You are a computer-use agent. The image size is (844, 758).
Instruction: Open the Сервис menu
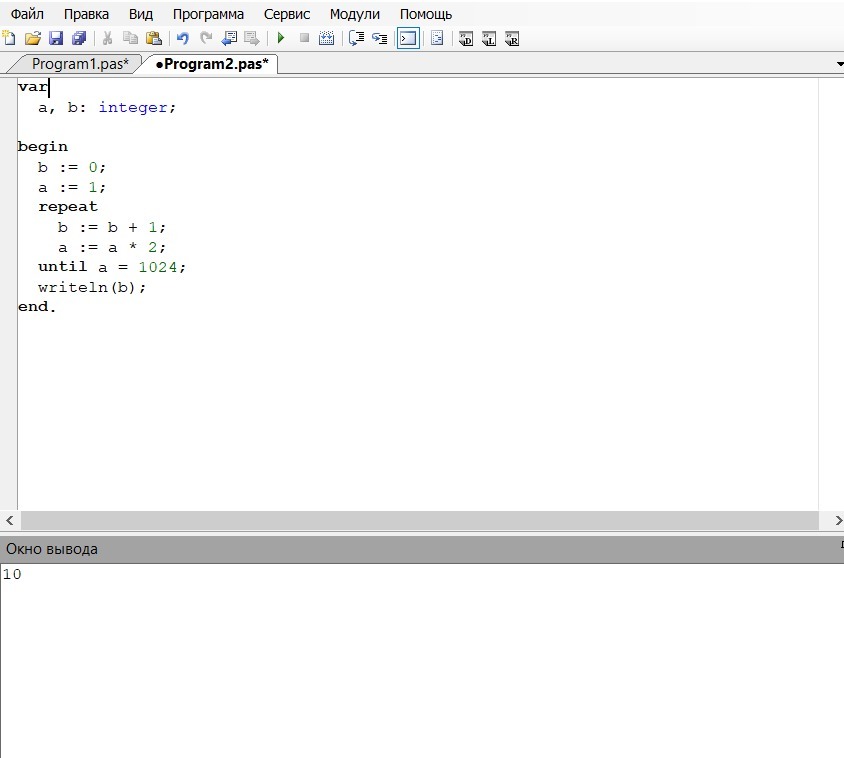coord(287,14)
